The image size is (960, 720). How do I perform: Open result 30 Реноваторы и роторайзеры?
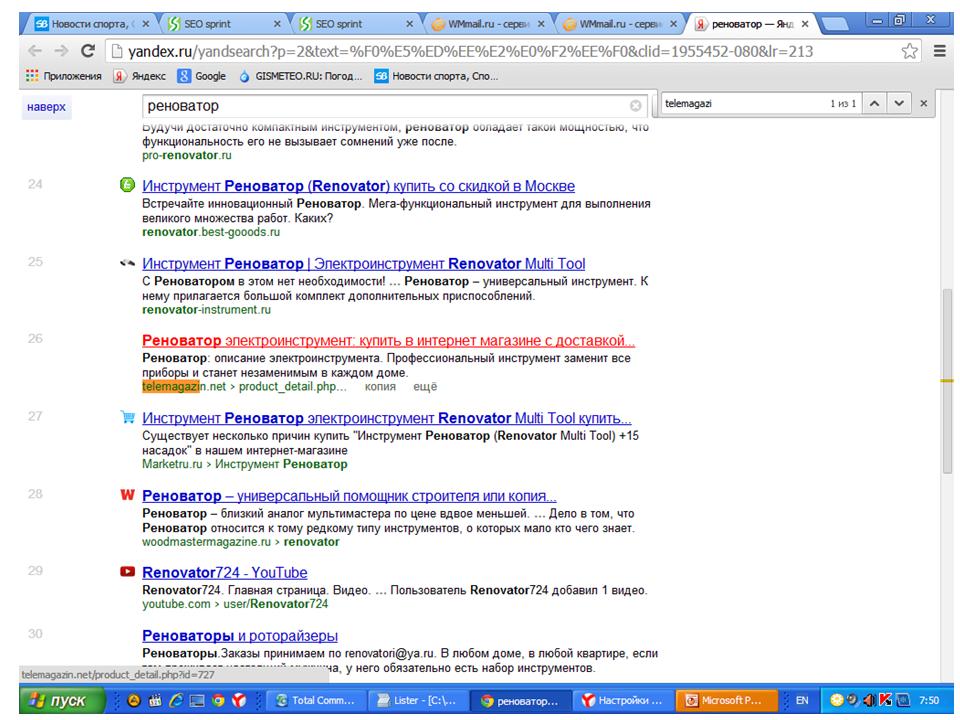point(240,636)
